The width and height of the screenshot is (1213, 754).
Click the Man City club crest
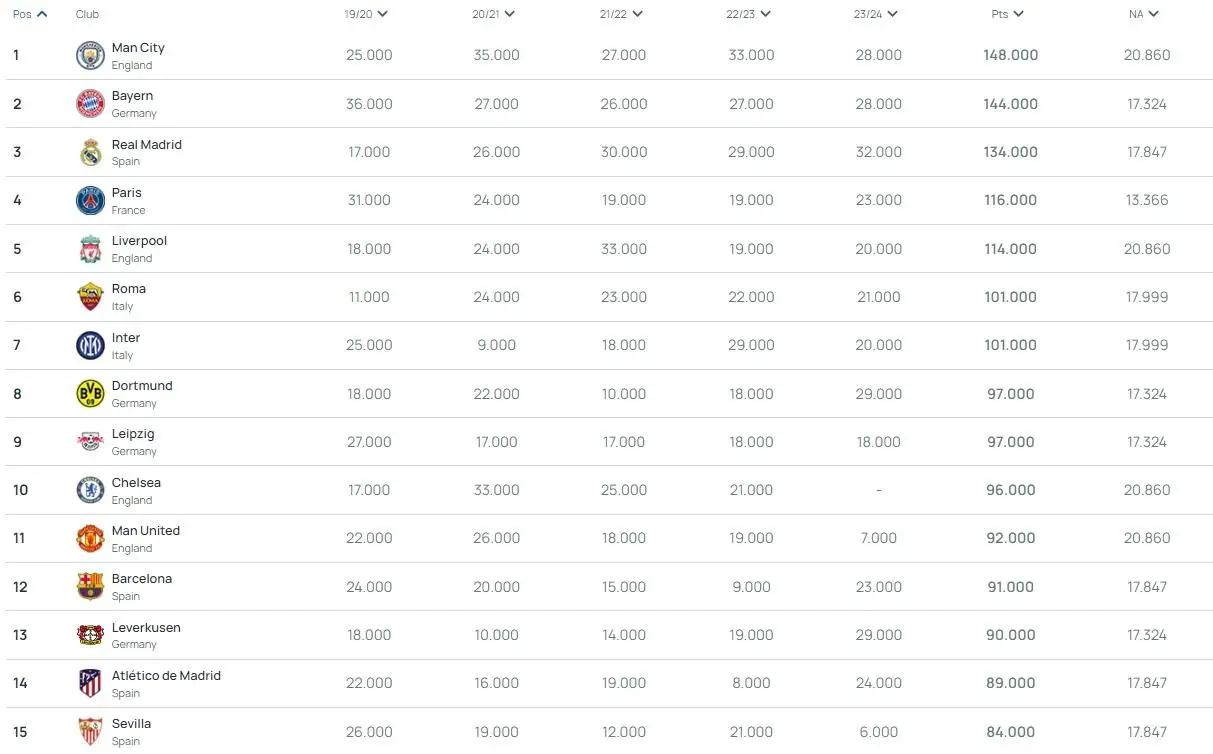pyautogui.click(x=90, y=56)
